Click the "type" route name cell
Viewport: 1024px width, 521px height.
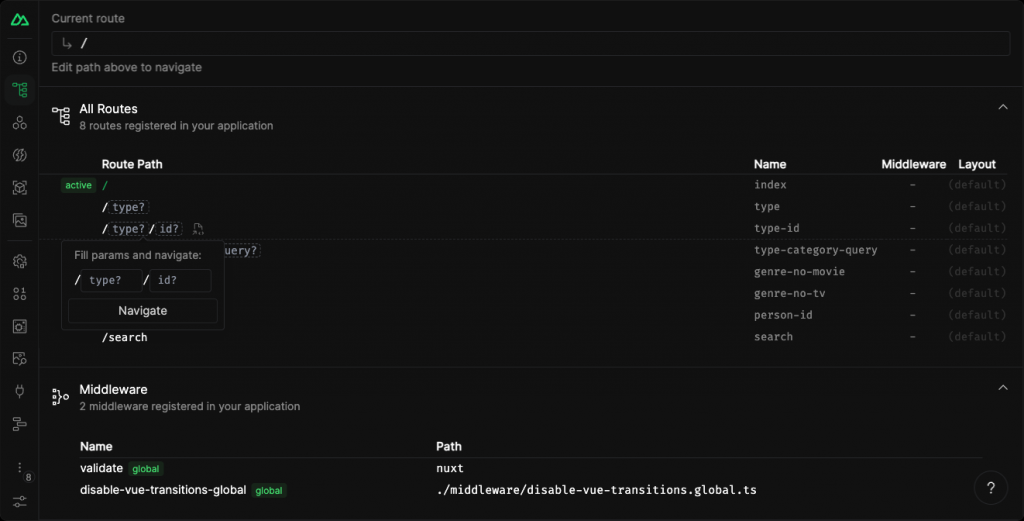click(x=767, y=206)
